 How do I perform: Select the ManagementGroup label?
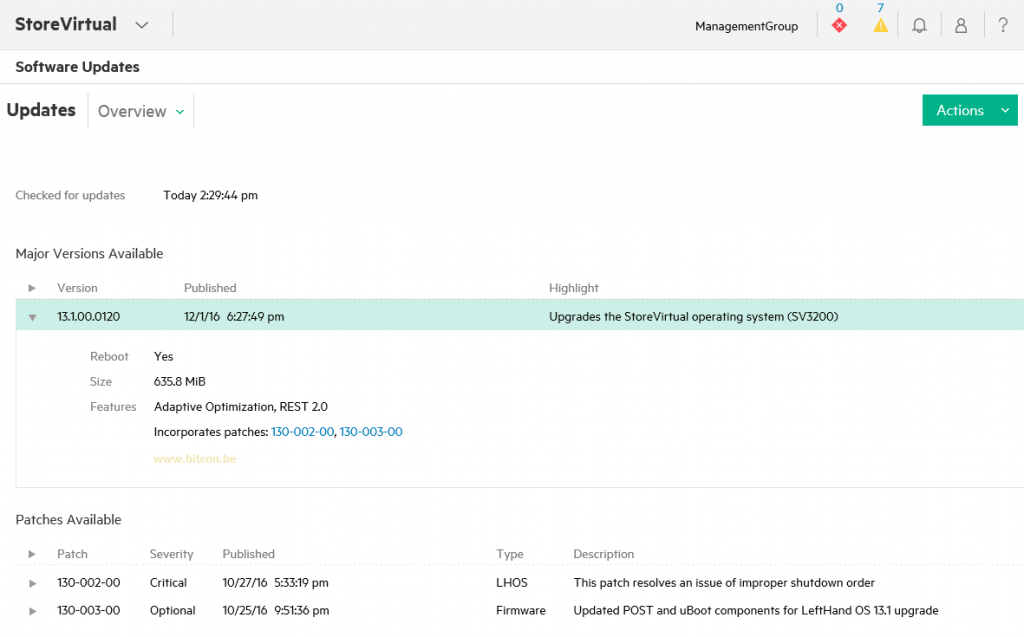pyautogui.click(x=746, y=26)
